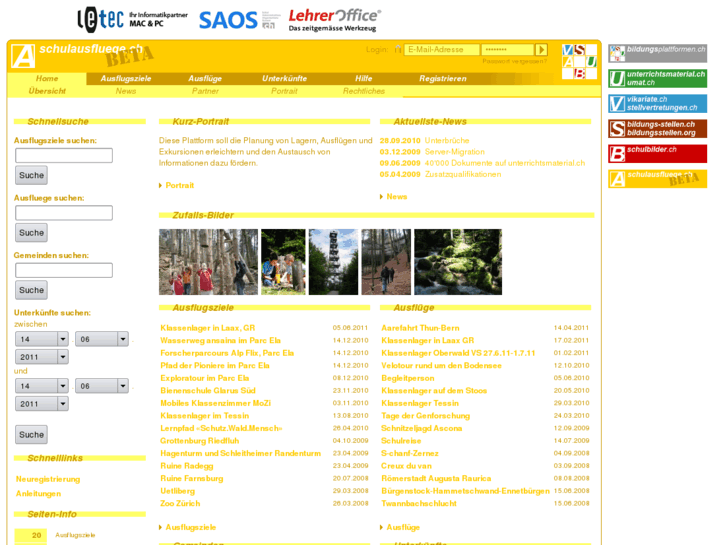The image size is (727, 545).
Task: Open the kids crouching in forest photo
Action: (x=283, y=262)
